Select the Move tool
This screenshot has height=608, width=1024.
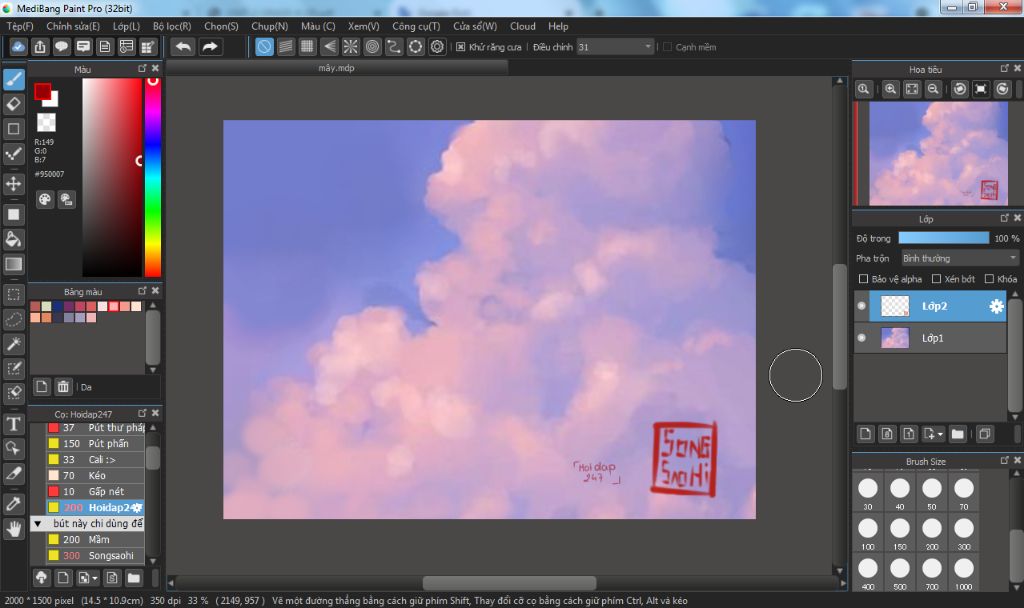14,184
